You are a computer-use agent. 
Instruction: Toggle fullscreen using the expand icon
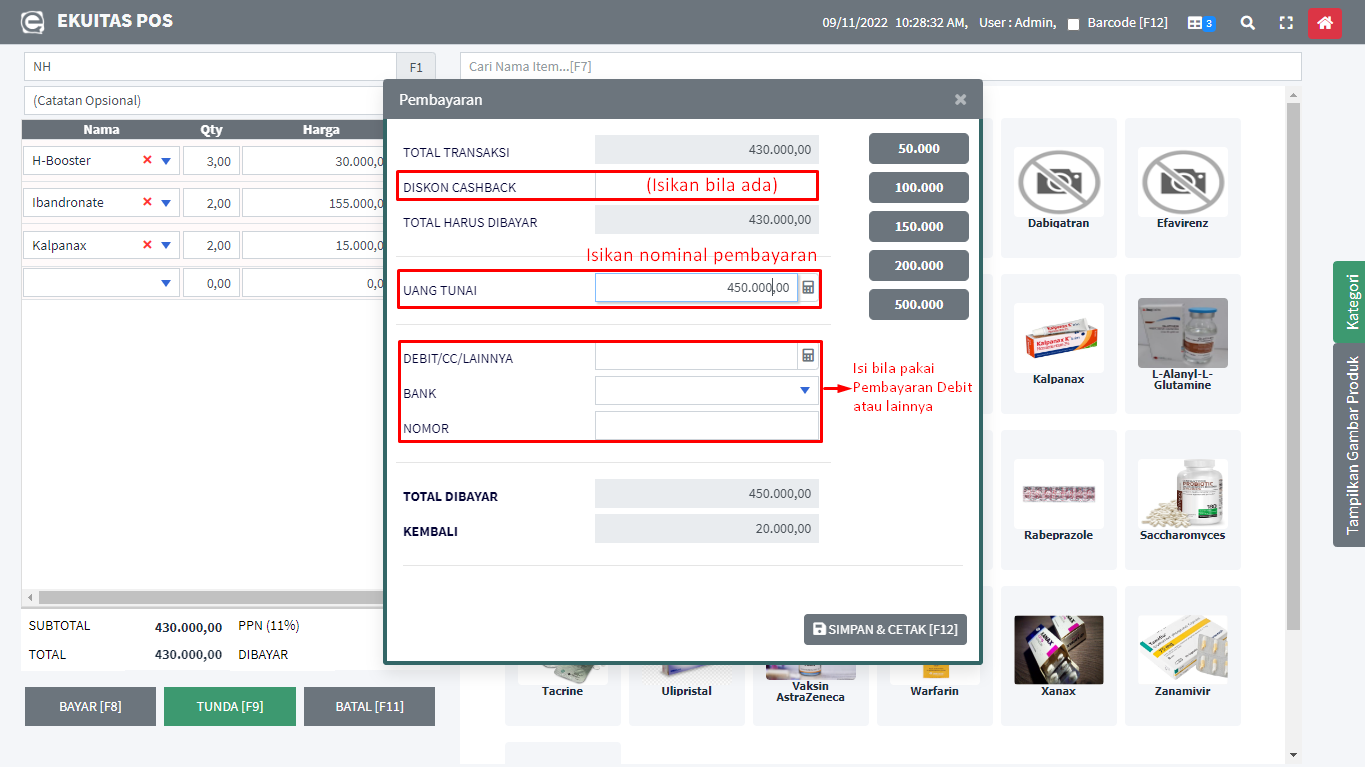click(1286, 23)
